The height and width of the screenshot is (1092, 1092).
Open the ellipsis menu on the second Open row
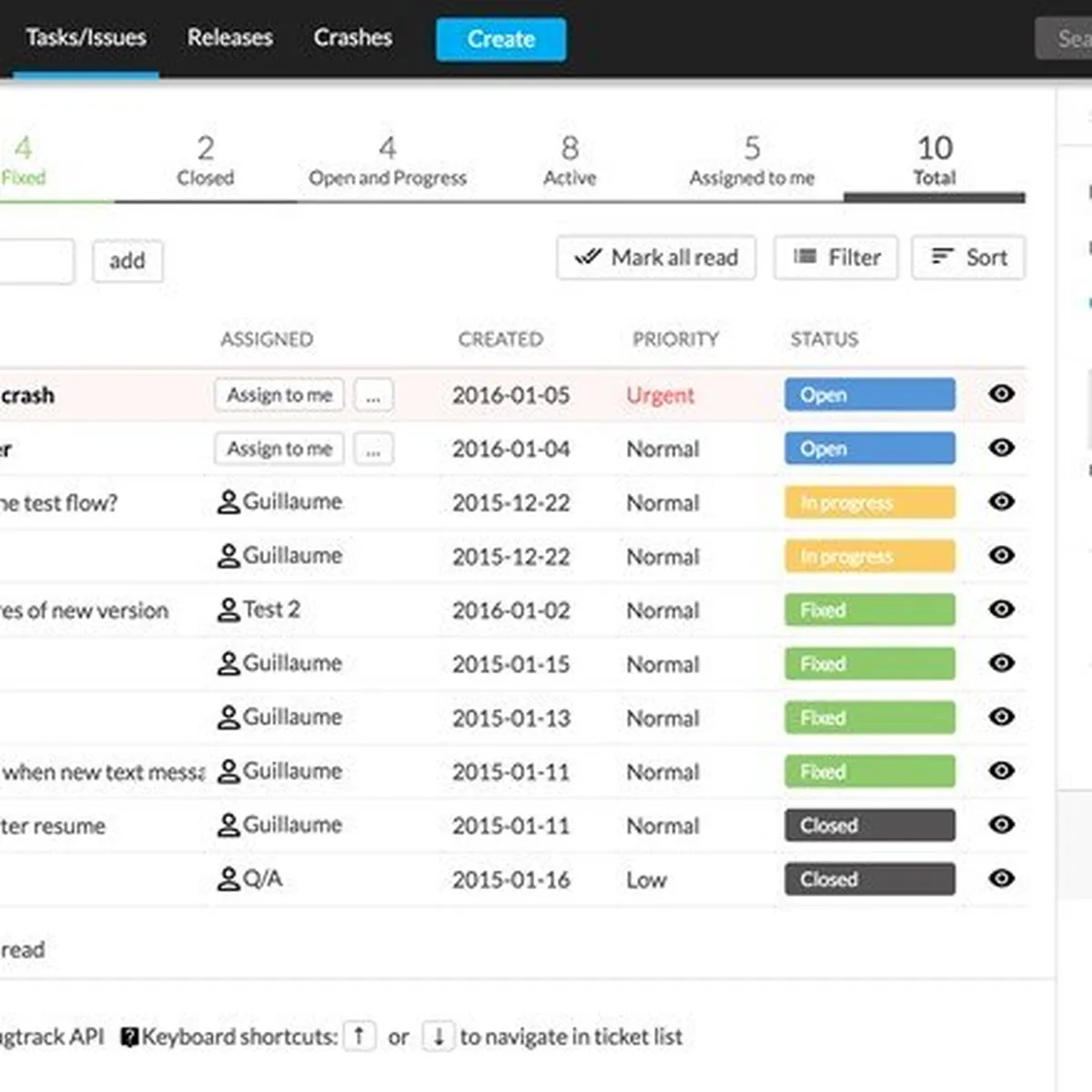pyautogui.click(x=373, y=448)
